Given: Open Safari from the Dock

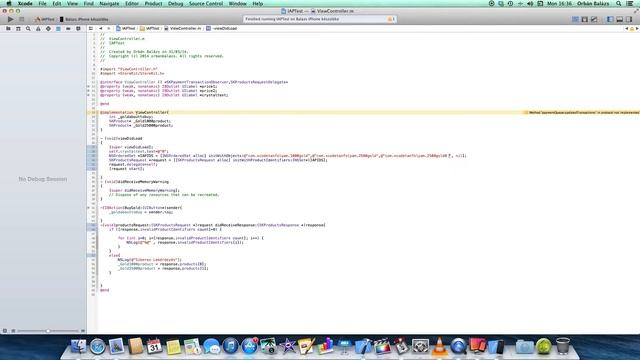Looking at the screenshot, I should click(98, 347).
